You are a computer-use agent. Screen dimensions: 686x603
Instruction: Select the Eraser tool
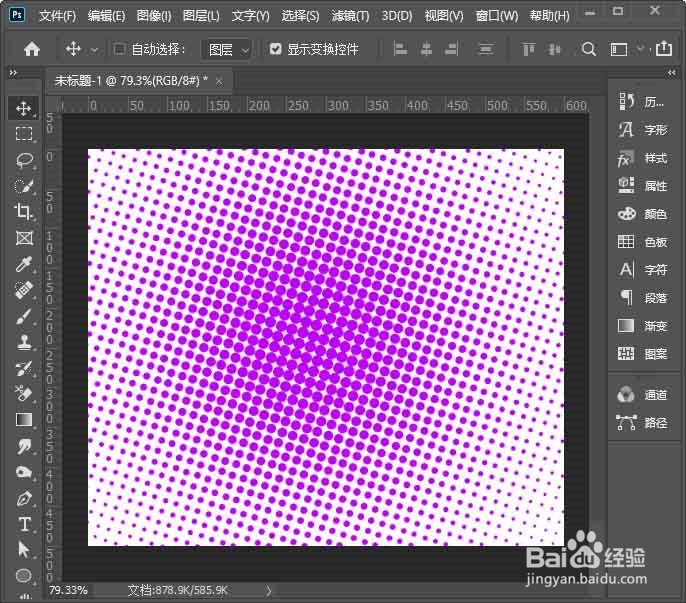click(24, 393)
